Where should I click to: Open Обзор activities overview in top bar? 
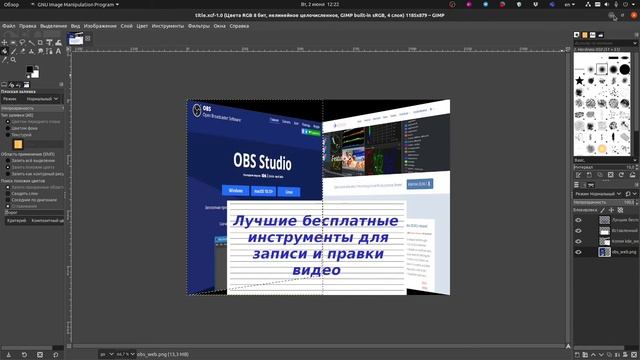click(x=11, y=4)
